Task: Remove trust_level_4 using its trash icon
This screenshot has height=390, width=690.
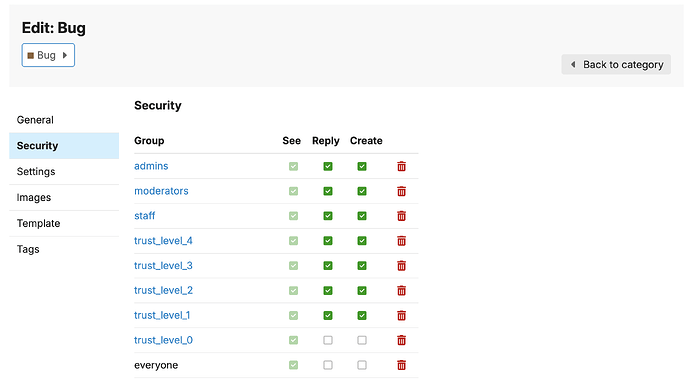Action: point(401,241)
